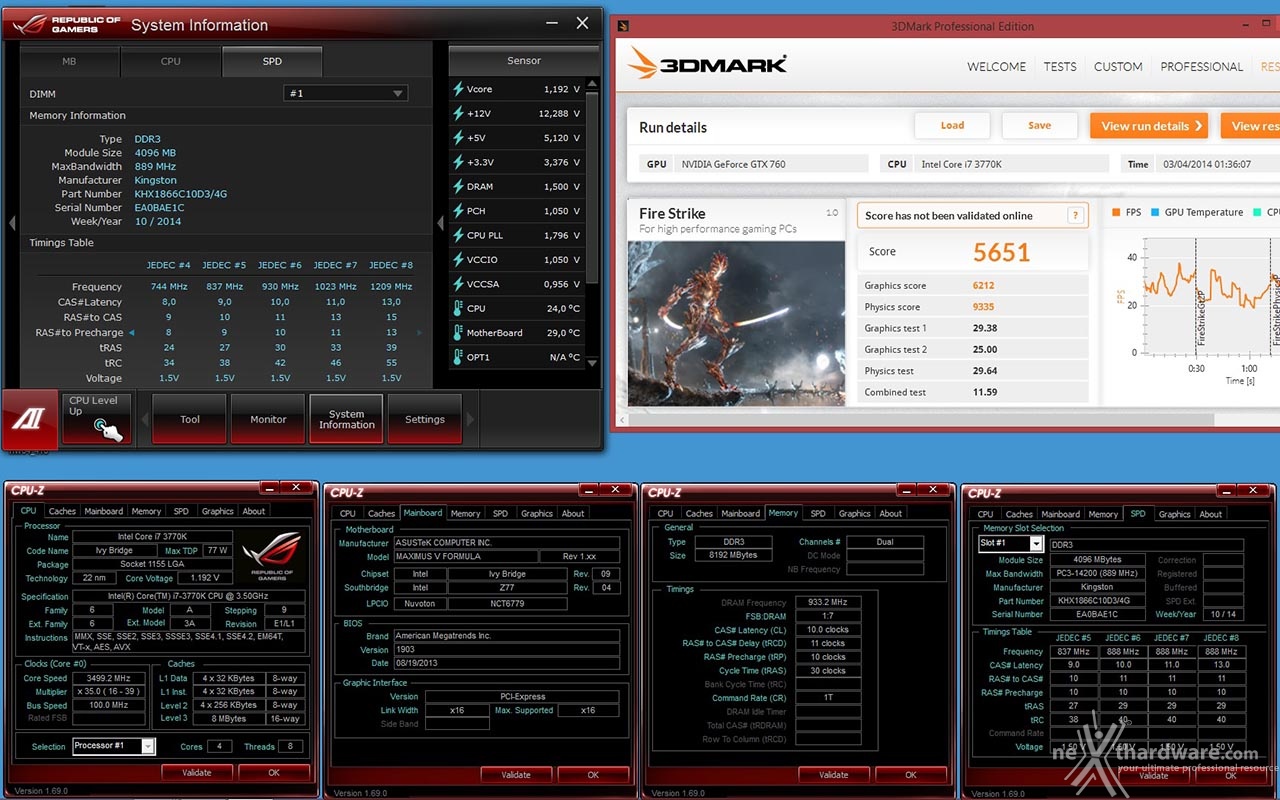Open the Processor #1 selection dropdown in CPU-Z
Screen dimensions: 1280x800
pyautogui.click(x=114, y=746)
